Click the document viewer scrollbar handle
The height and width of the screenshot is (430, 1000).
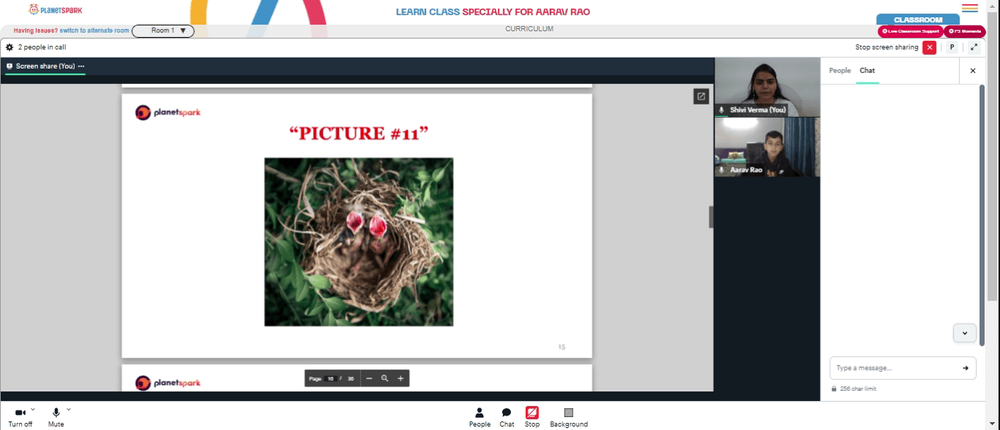click(x=710, y=217)
